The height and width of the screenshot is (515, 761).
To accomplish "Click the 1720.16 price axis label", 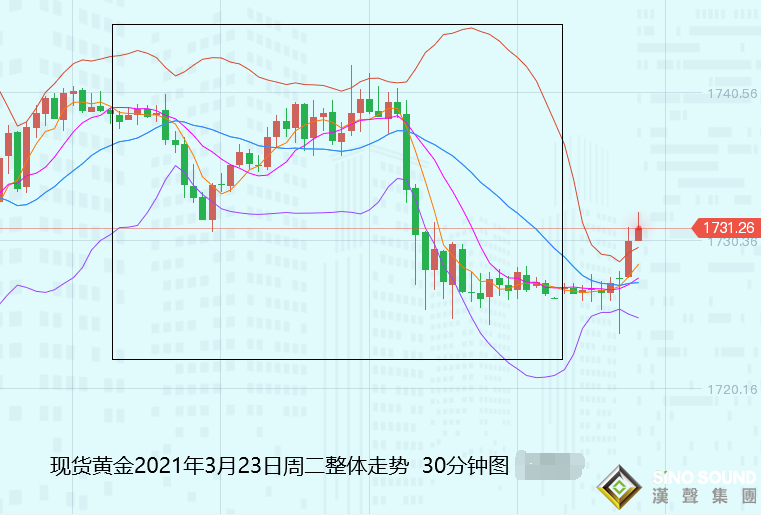I will 732,390.
